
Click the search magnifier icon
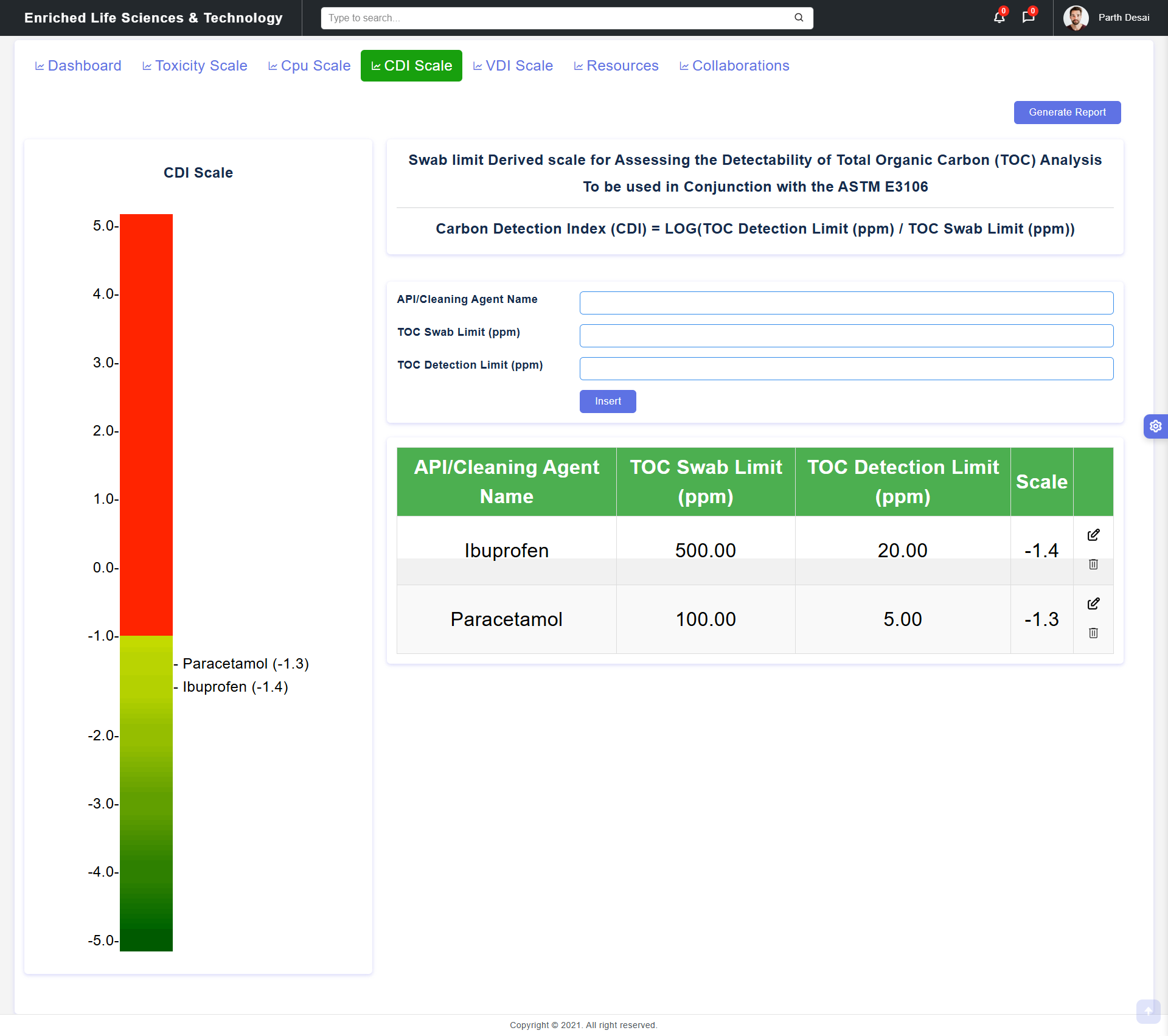(799, 18)
